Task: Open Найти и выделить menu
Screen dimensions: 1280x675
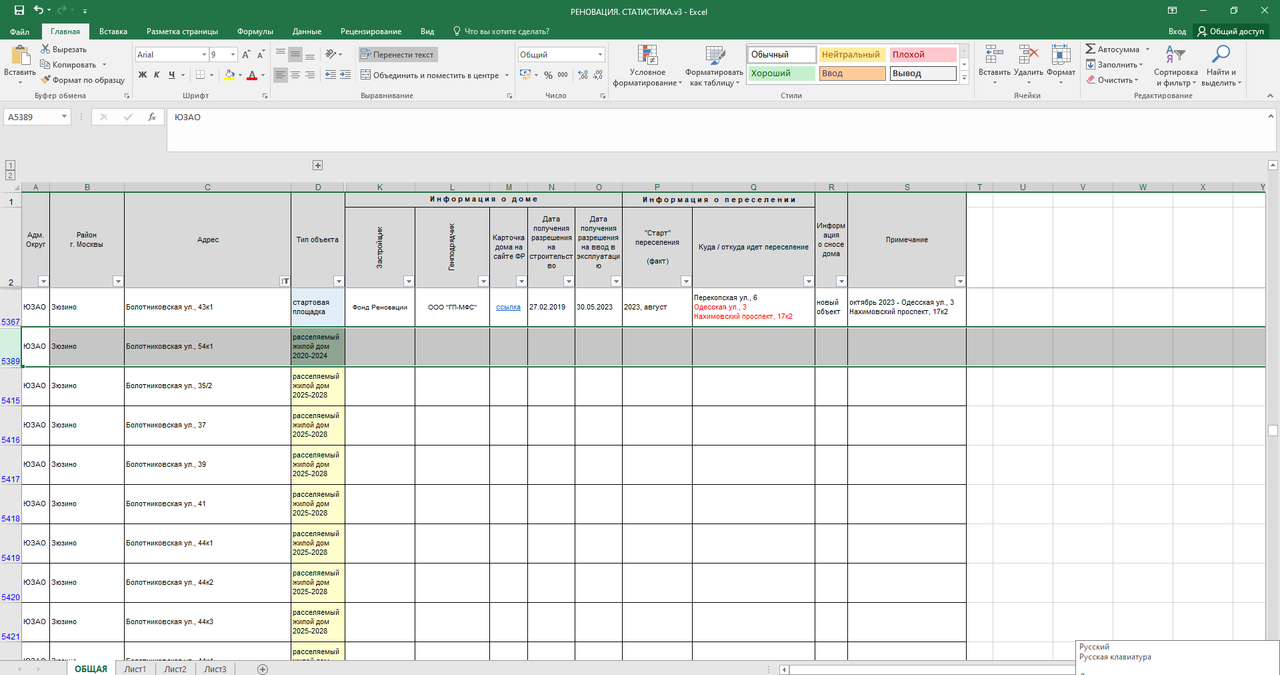Action: click(x=1221, y=66)
